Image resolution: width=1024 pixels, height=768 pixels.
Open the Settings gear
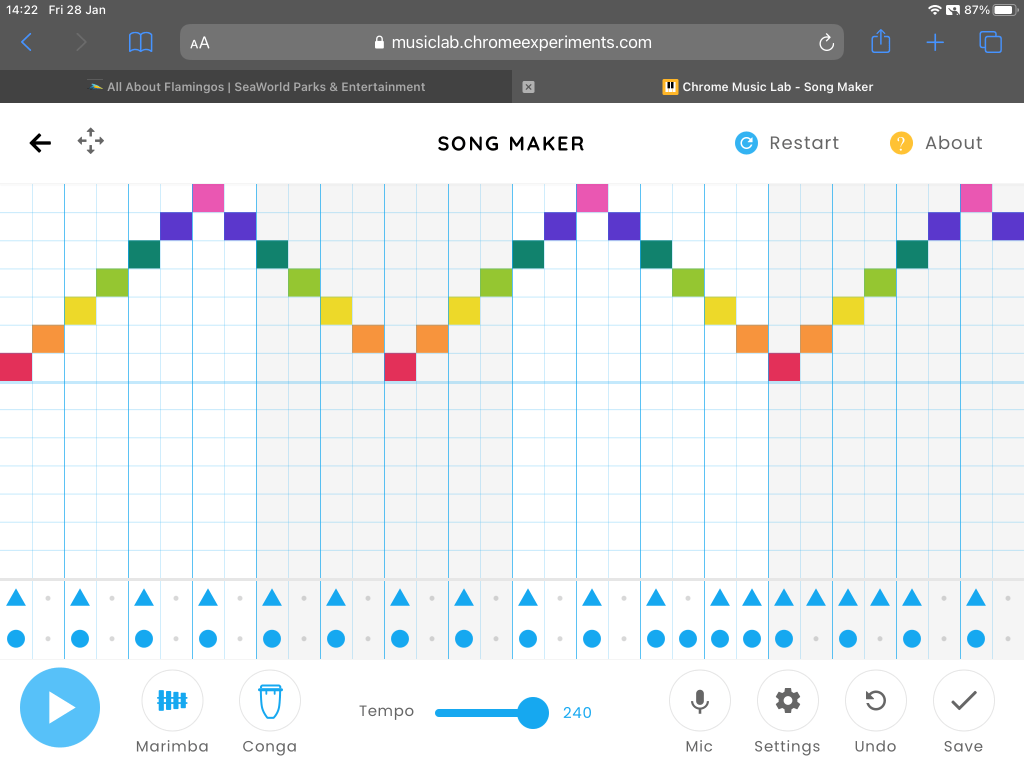788,701
